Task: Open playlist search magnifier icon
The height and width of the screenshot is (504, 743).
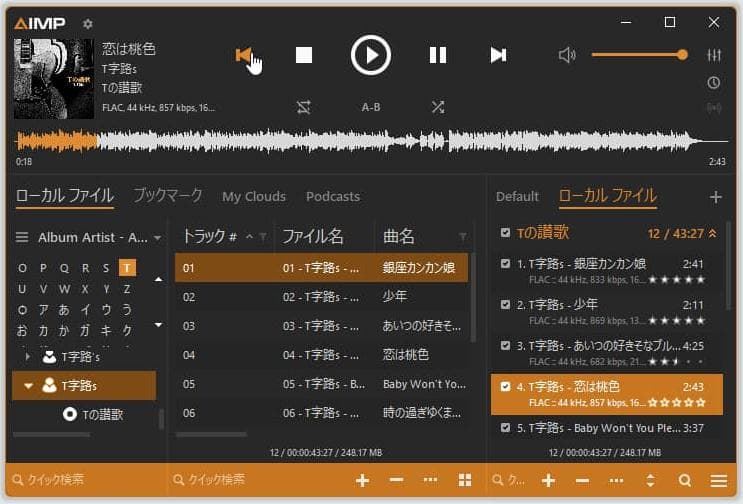Action: coord(684,480)
